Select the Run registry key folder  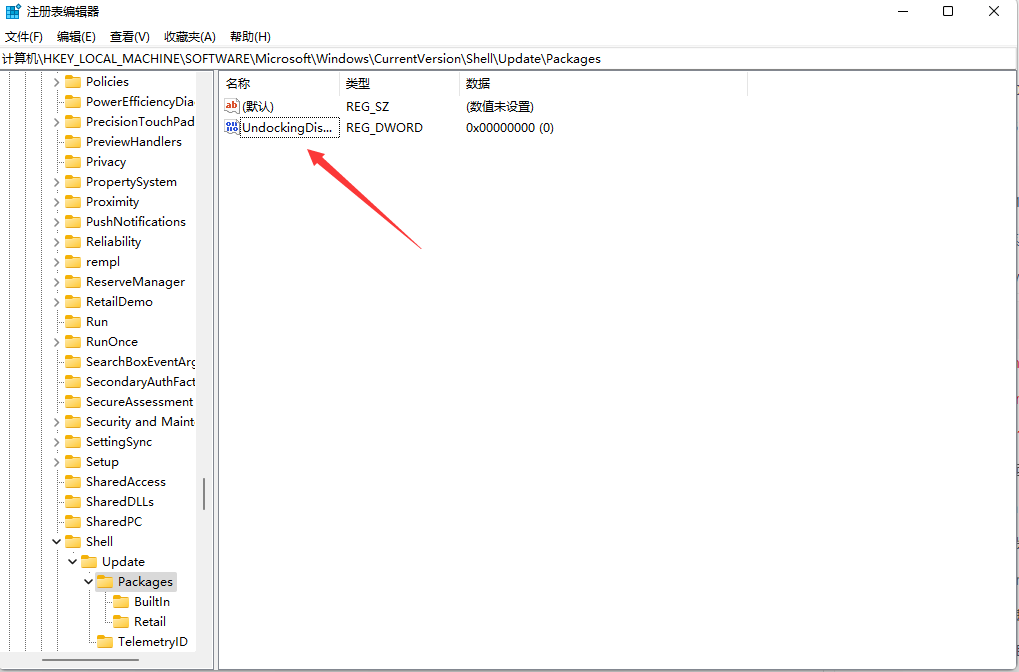tap(98, 321)
